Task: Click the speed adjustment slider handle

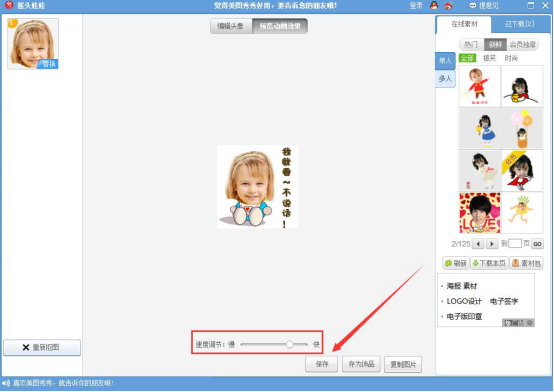Action: point(289,344)
